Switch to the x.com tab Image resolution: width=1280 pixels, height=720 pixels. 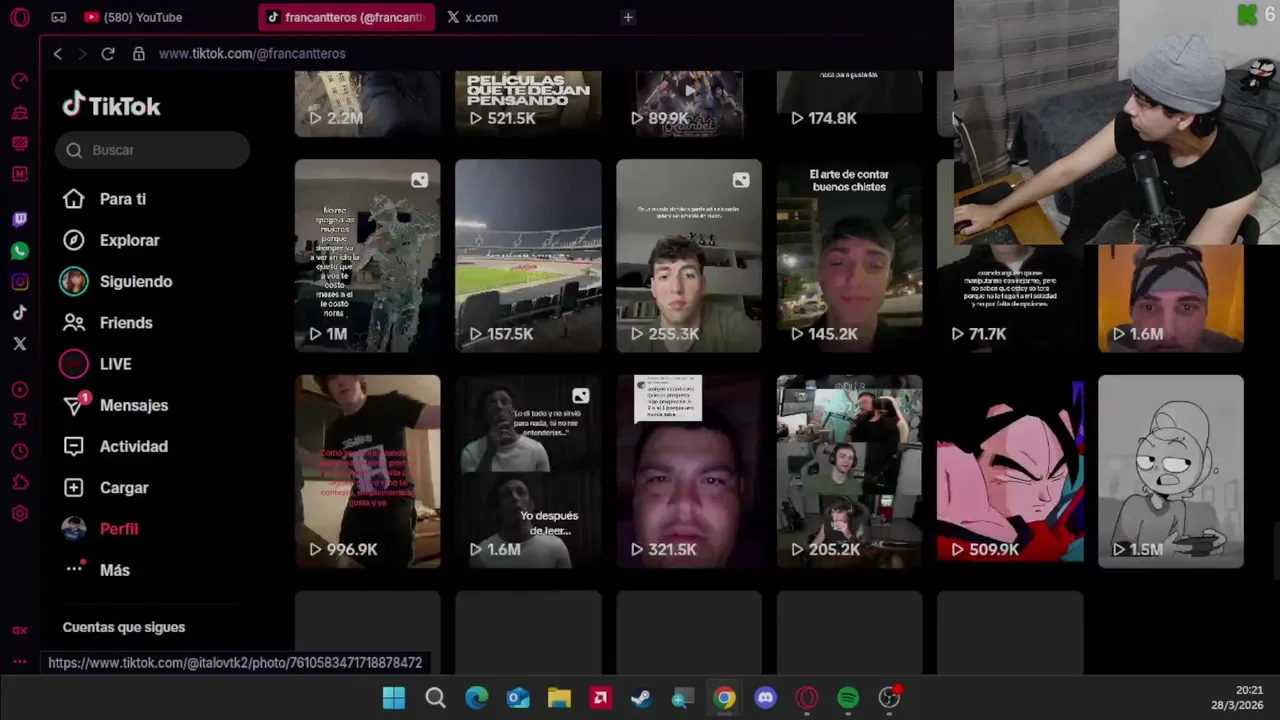(473, 17)
